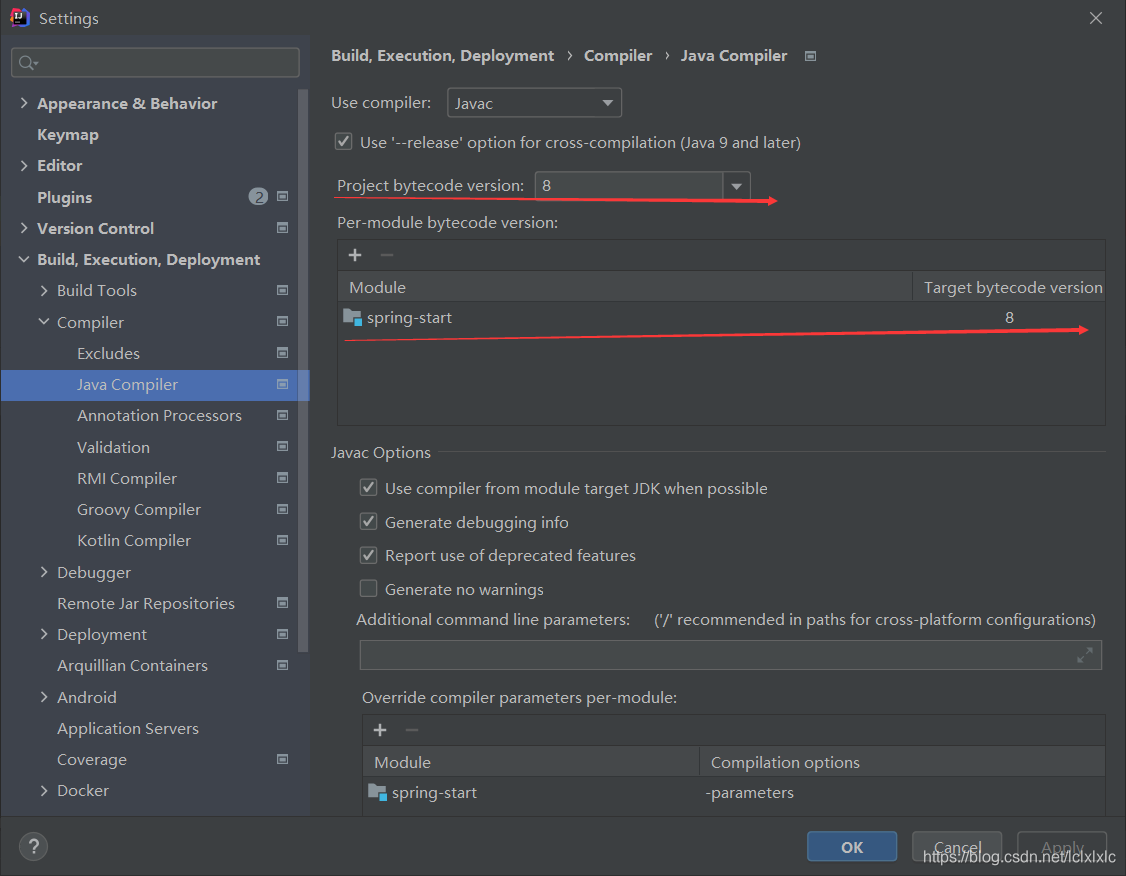The image size is (1126, 876).
Task: Click the Kotlin Compiler project-level icon
Action: [x=282, y=540]
